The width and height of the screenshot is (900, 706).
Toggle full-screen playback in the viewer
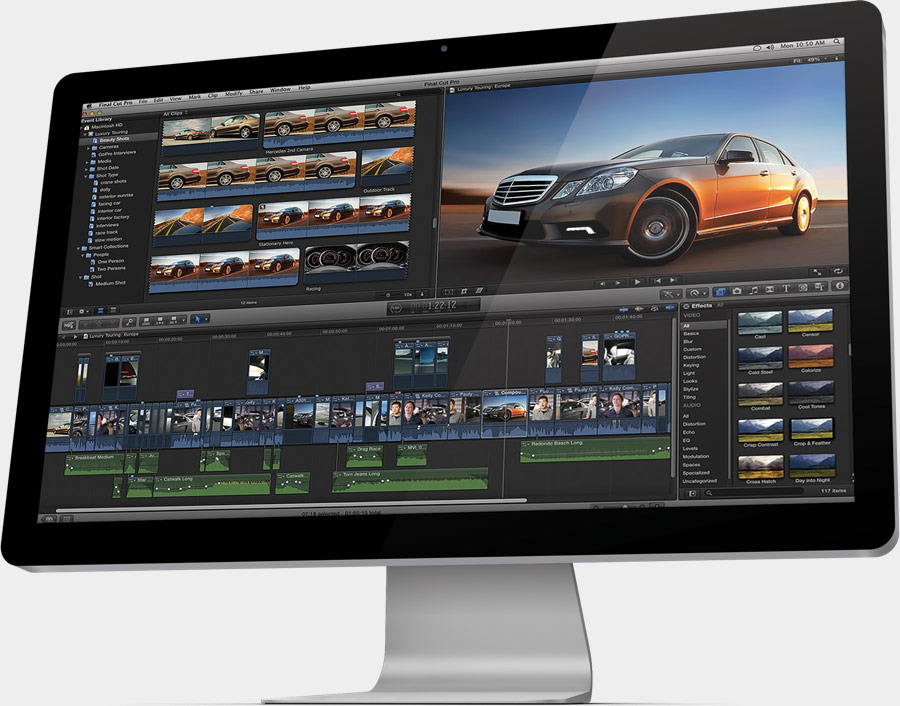817,272
